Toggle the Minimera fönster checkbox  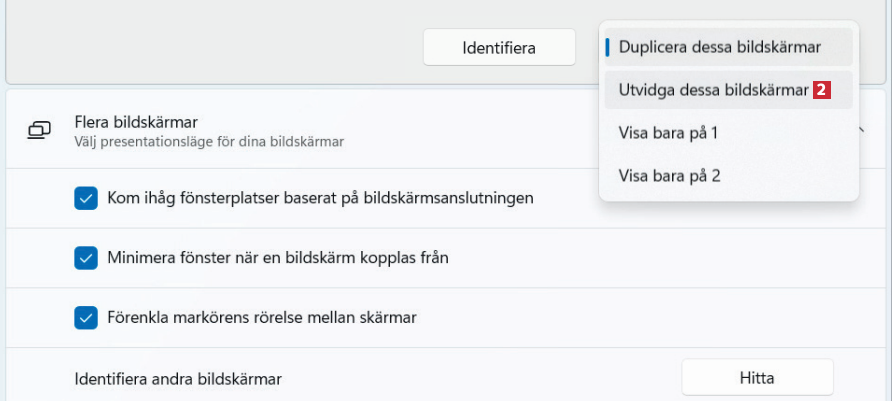click(x=86, y=258)
